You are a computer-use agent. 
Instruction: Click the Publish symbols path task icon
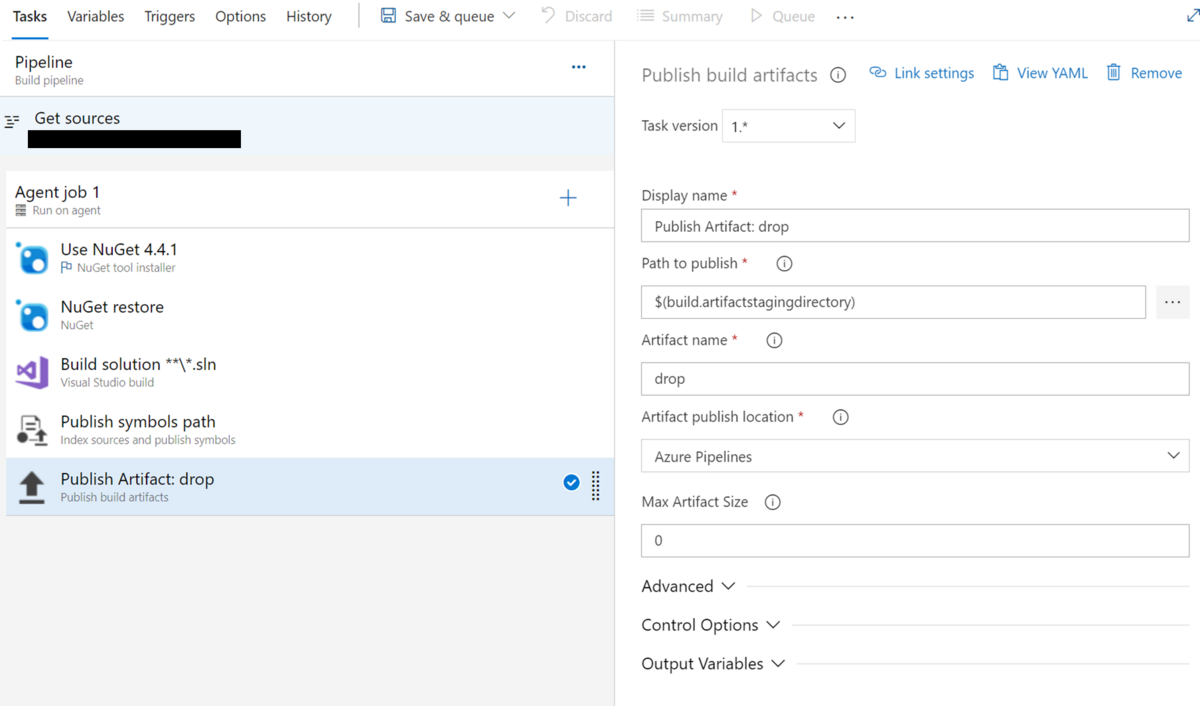click(x=32, y=430)
